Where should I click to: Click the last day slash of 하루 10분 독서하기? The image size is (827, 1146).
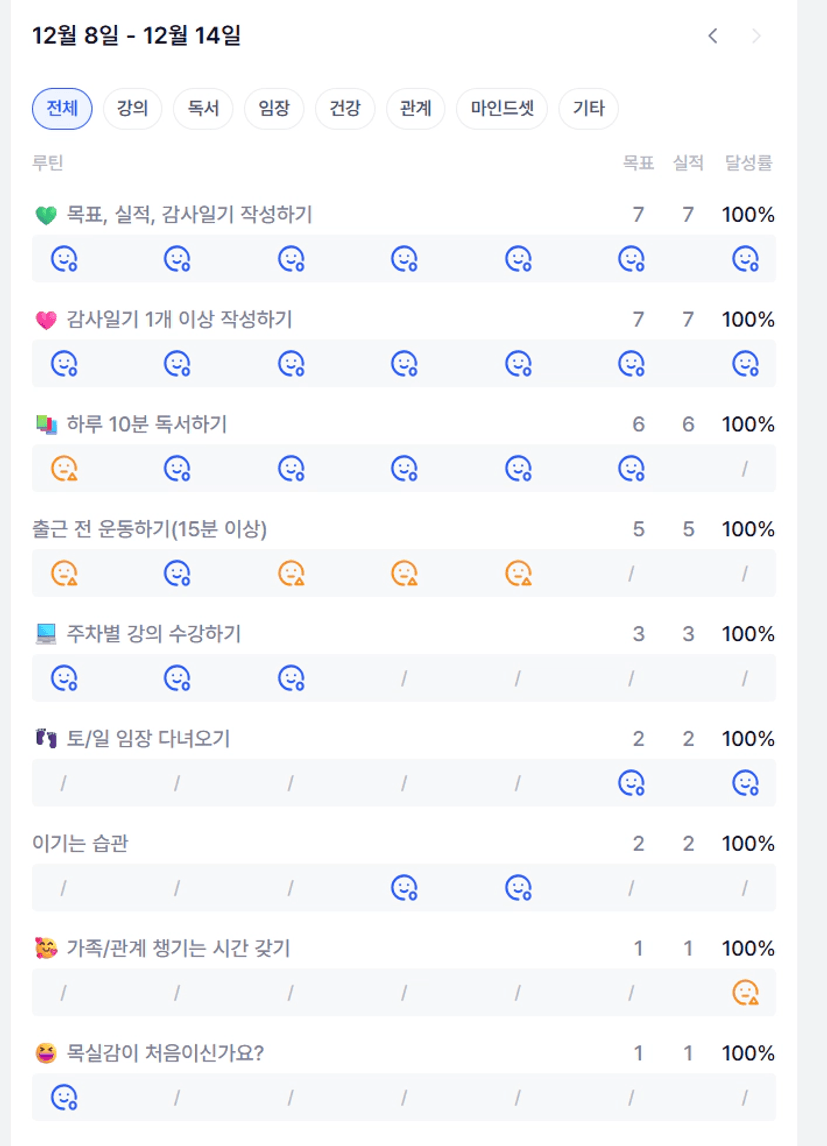tap(744, 469)
